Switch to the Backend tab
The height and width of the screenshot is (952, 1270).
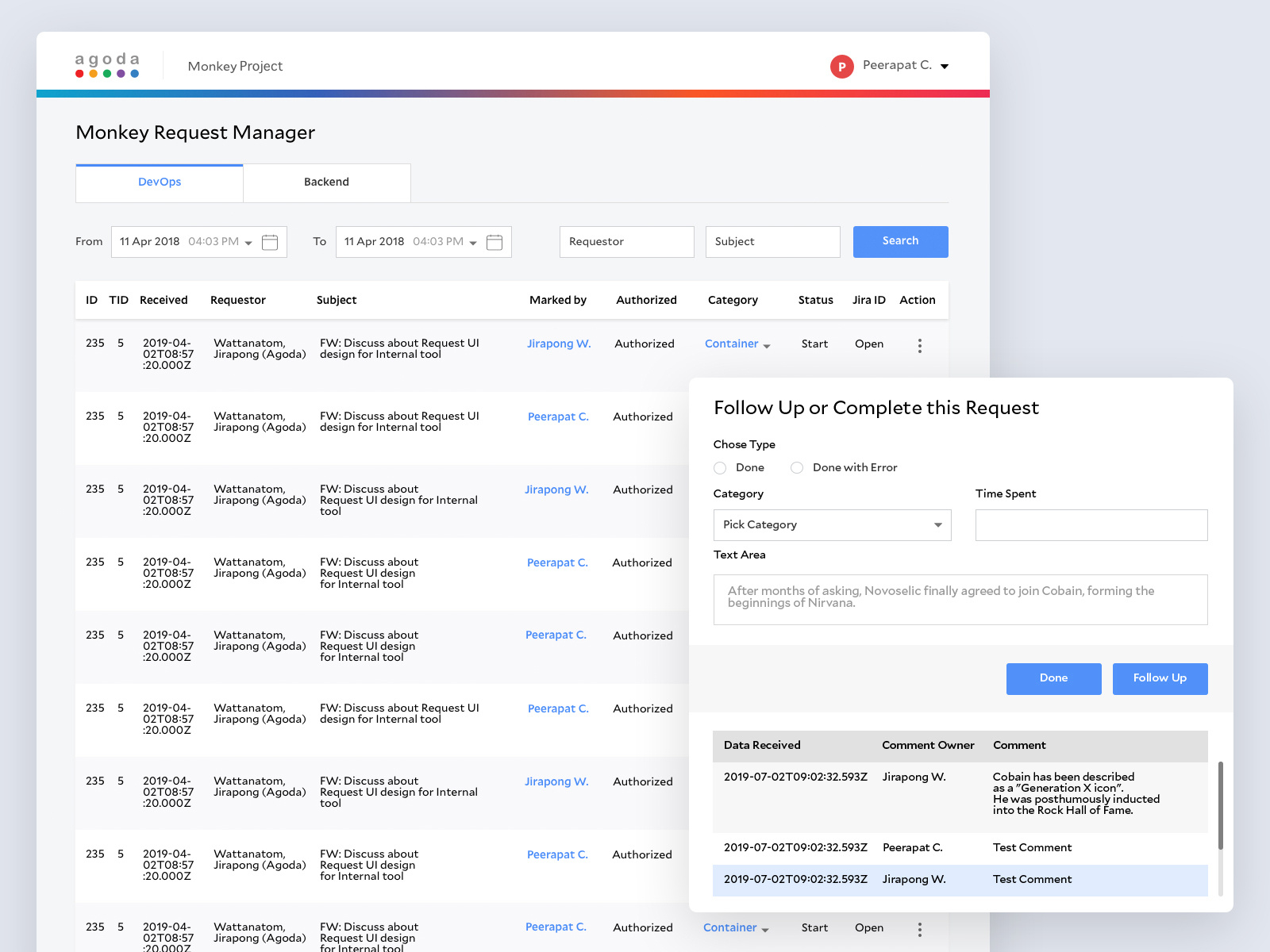pos(326,182)
